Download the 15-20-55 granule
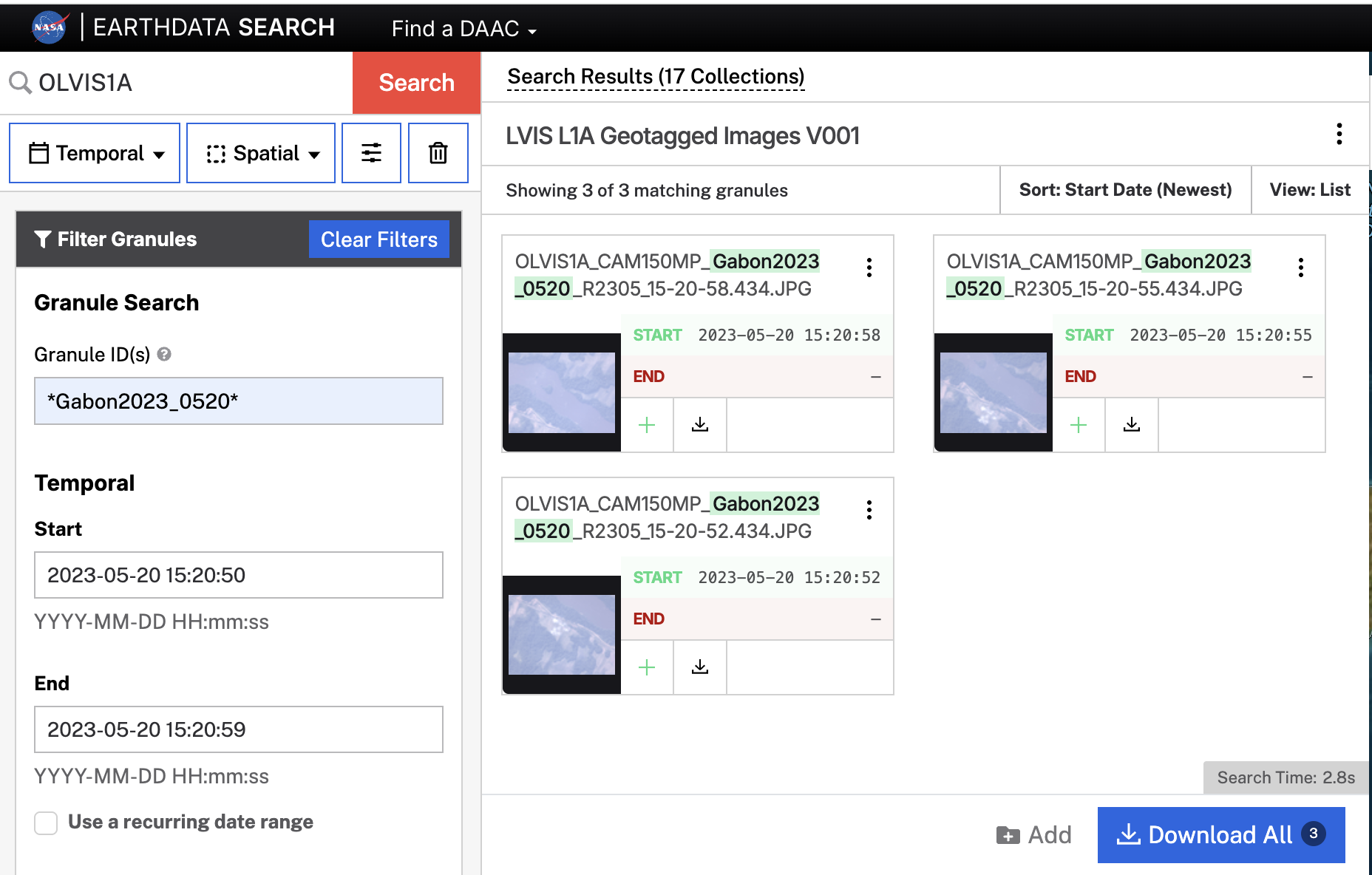 click(1132, 425)
